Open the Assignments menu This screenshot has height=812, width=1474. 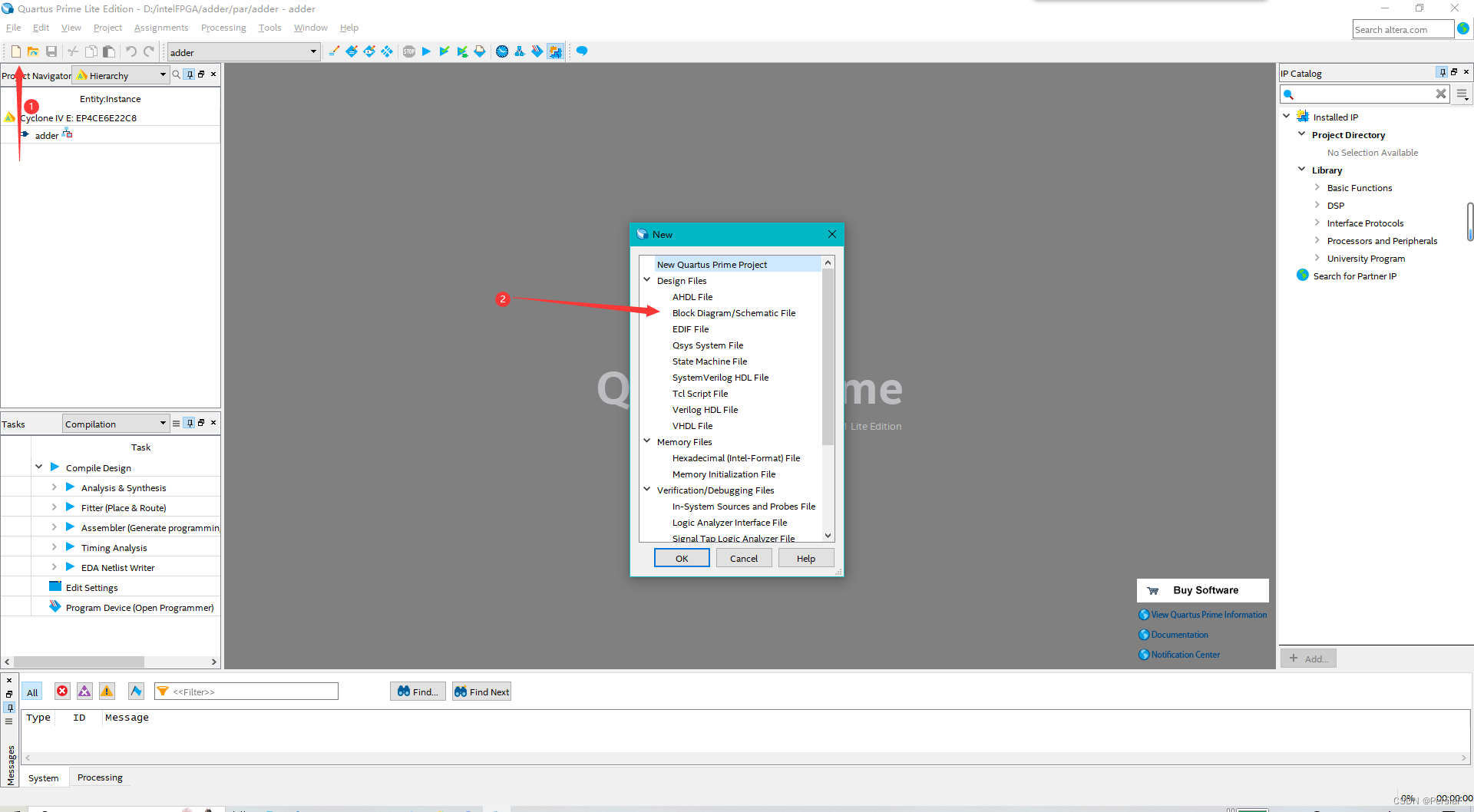coord(161,28)
